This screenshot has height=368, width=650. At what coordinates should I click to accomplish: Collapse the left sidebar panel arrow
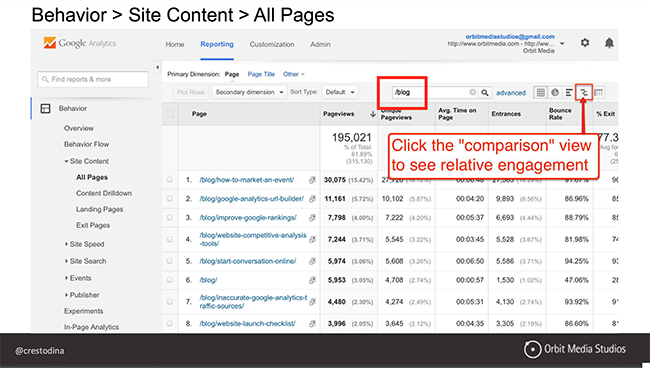coord(157,67)
